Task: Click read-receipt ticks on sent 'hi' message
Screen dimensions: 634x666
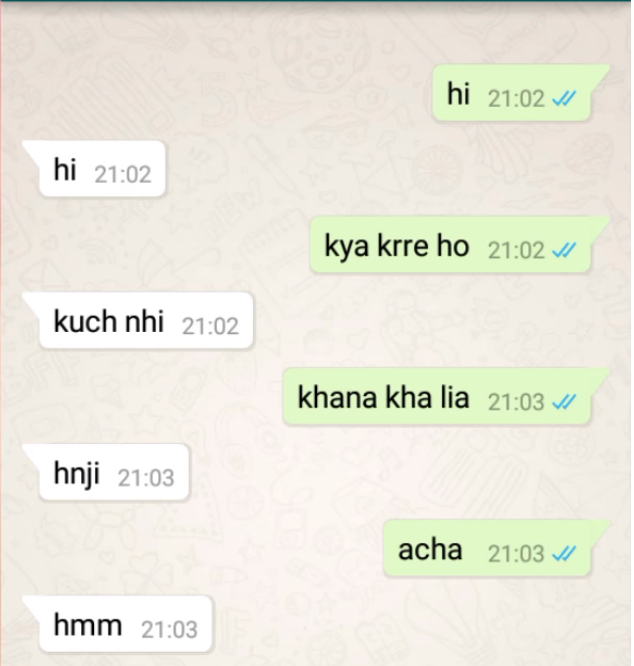Action: pos(564,99)
